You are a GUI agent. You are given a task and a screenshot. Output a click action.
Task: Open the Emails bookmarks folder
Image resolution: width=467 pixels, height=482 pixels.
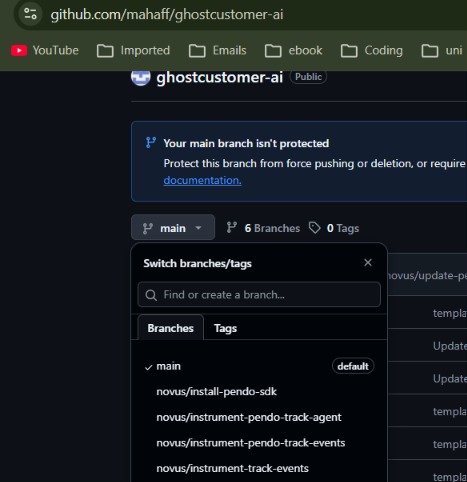[x=217, y=50]
